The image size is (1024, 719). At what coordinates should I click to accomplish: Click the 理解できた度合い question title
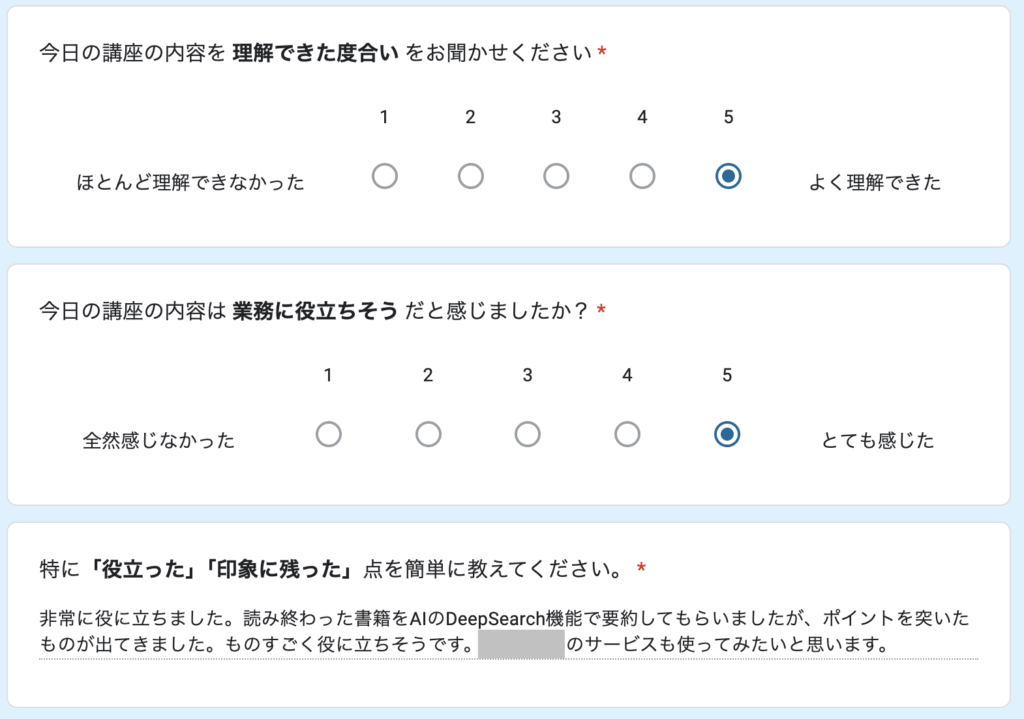316,53
